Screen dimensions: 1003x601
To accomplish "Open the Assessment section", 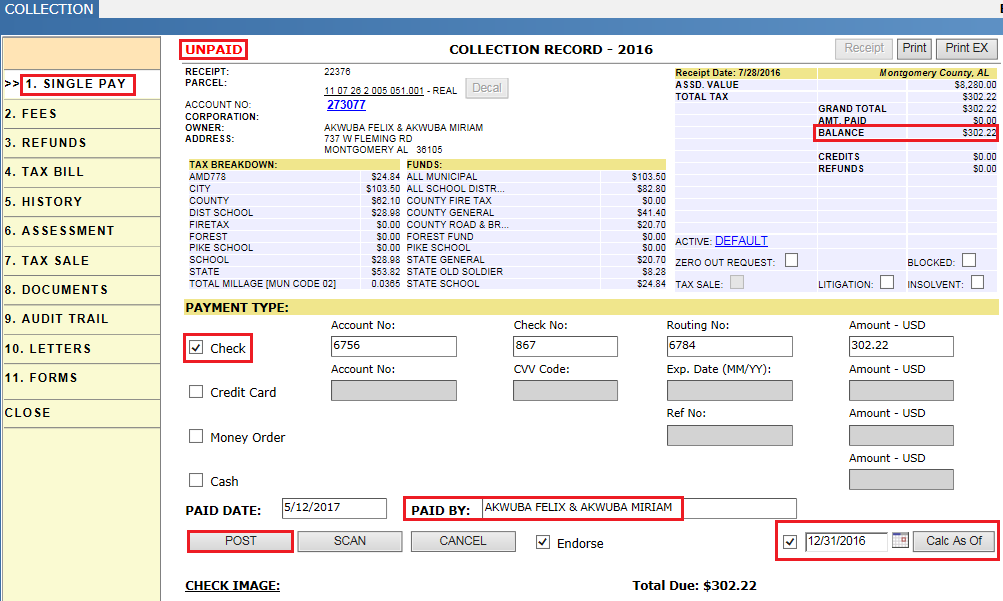I will click(82, 231).
